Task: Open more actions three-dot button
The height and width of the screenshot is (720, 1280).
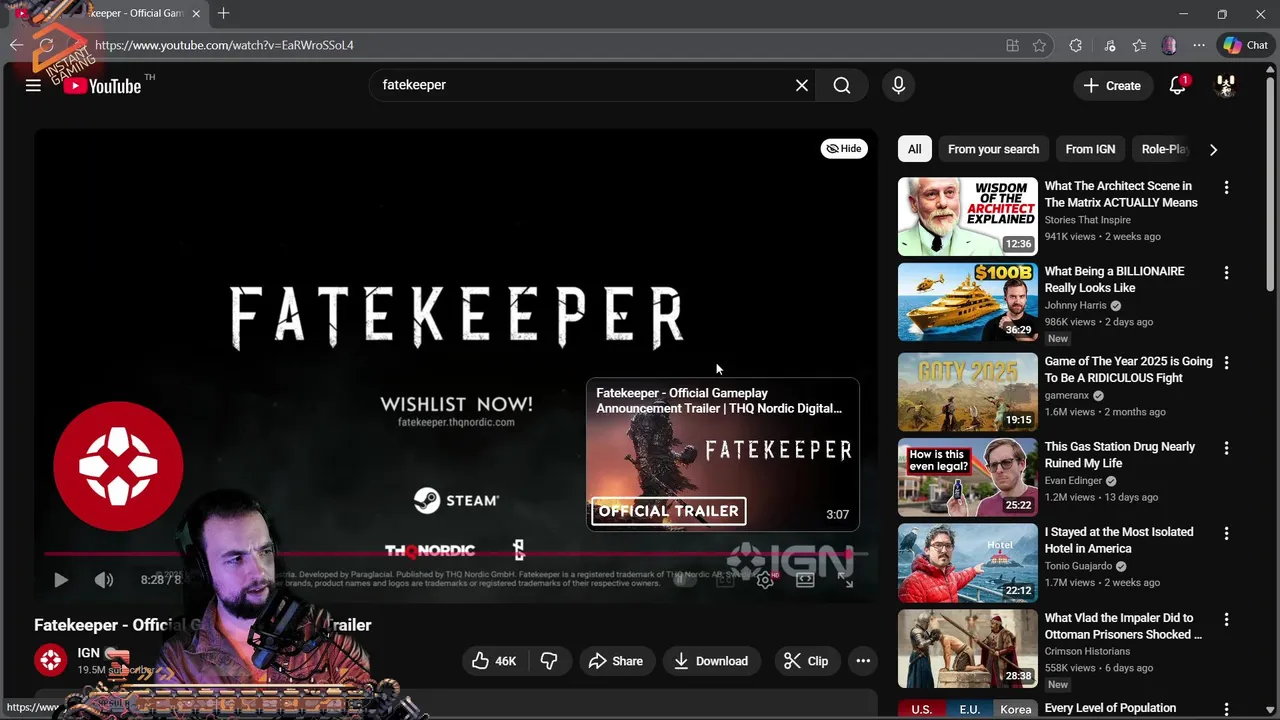Action: pos(863,661)
